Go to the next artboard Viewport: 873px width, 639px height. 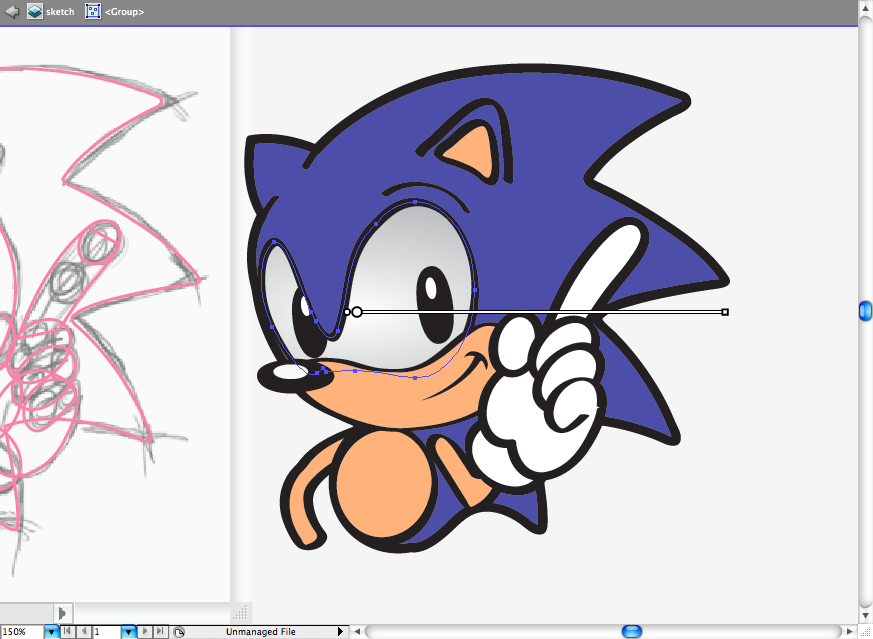[145, 632]
